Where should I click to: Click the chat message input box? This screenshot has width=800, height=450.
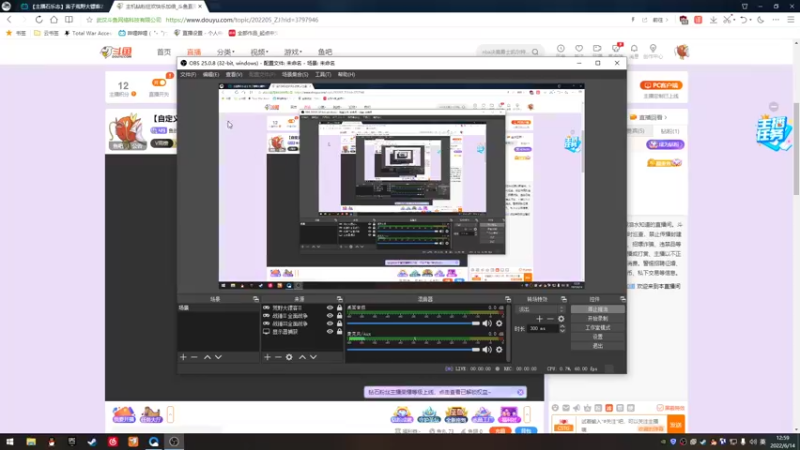click(621, 424)
